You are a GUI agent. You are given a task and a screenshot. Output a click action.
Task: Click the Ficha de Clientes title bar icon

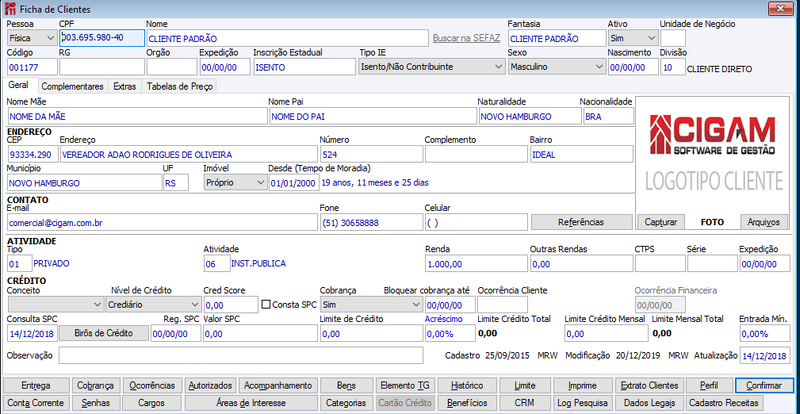[9, 8]
